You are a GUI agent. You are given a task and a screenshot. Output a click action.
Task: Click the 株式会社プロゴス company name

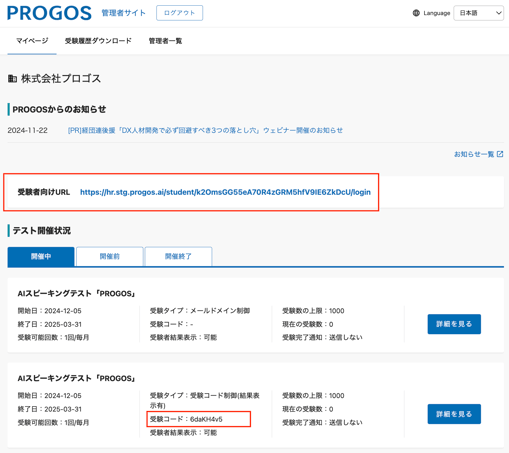(x=61, y=79)
